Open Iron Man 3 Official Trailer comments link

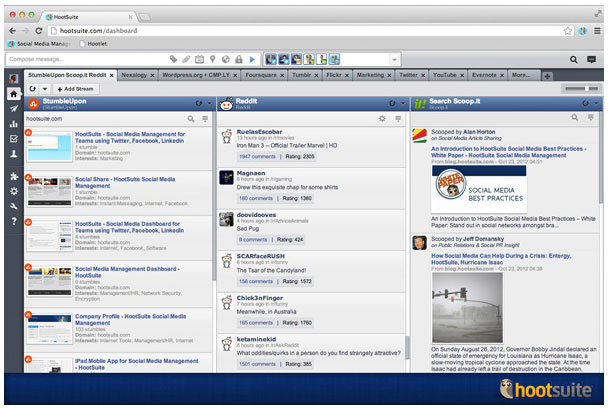(x=257, y=157)
